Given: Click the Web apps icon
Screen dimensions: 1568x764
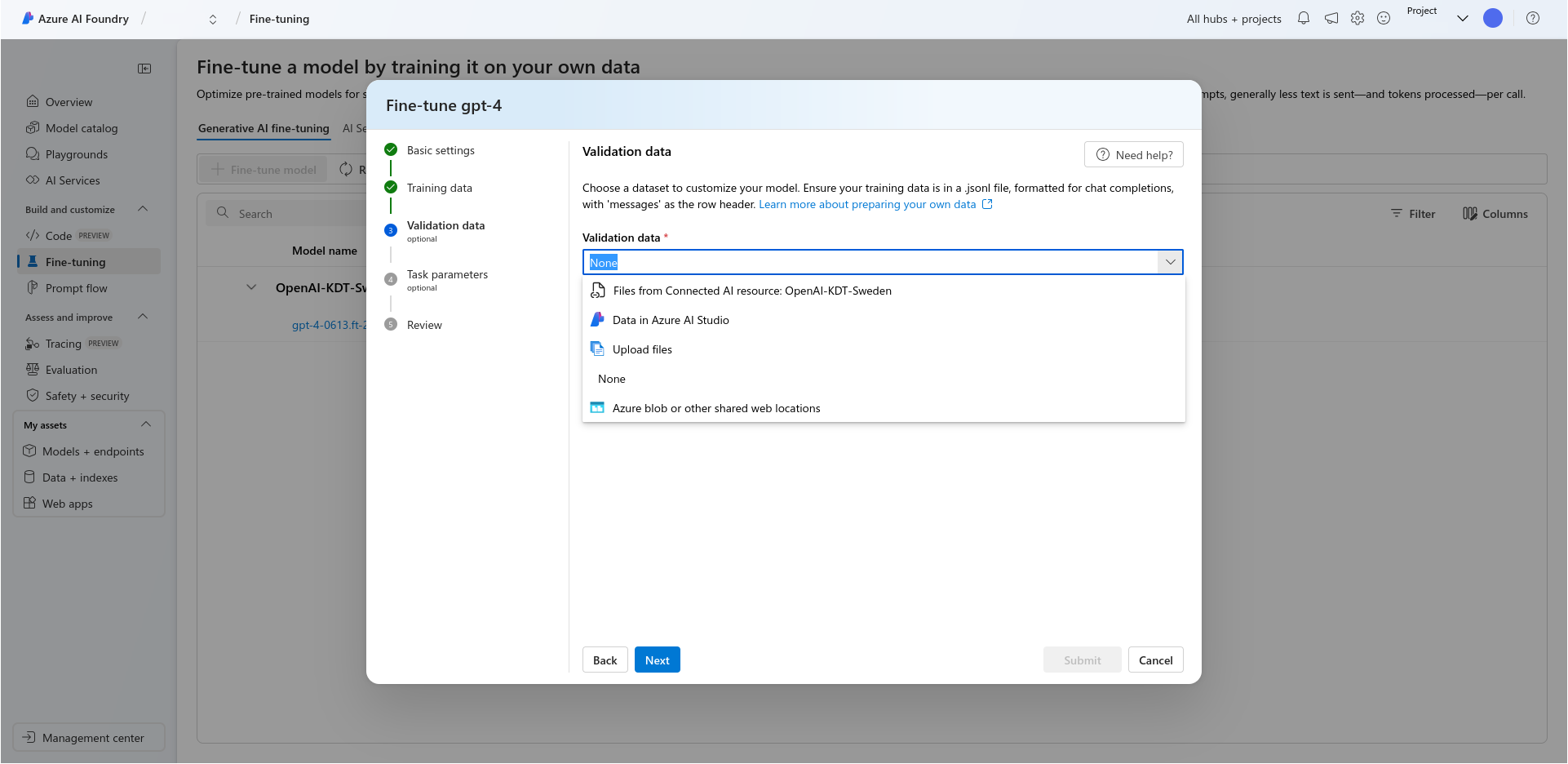Looking at the screenshot, I should pos(29,504).
